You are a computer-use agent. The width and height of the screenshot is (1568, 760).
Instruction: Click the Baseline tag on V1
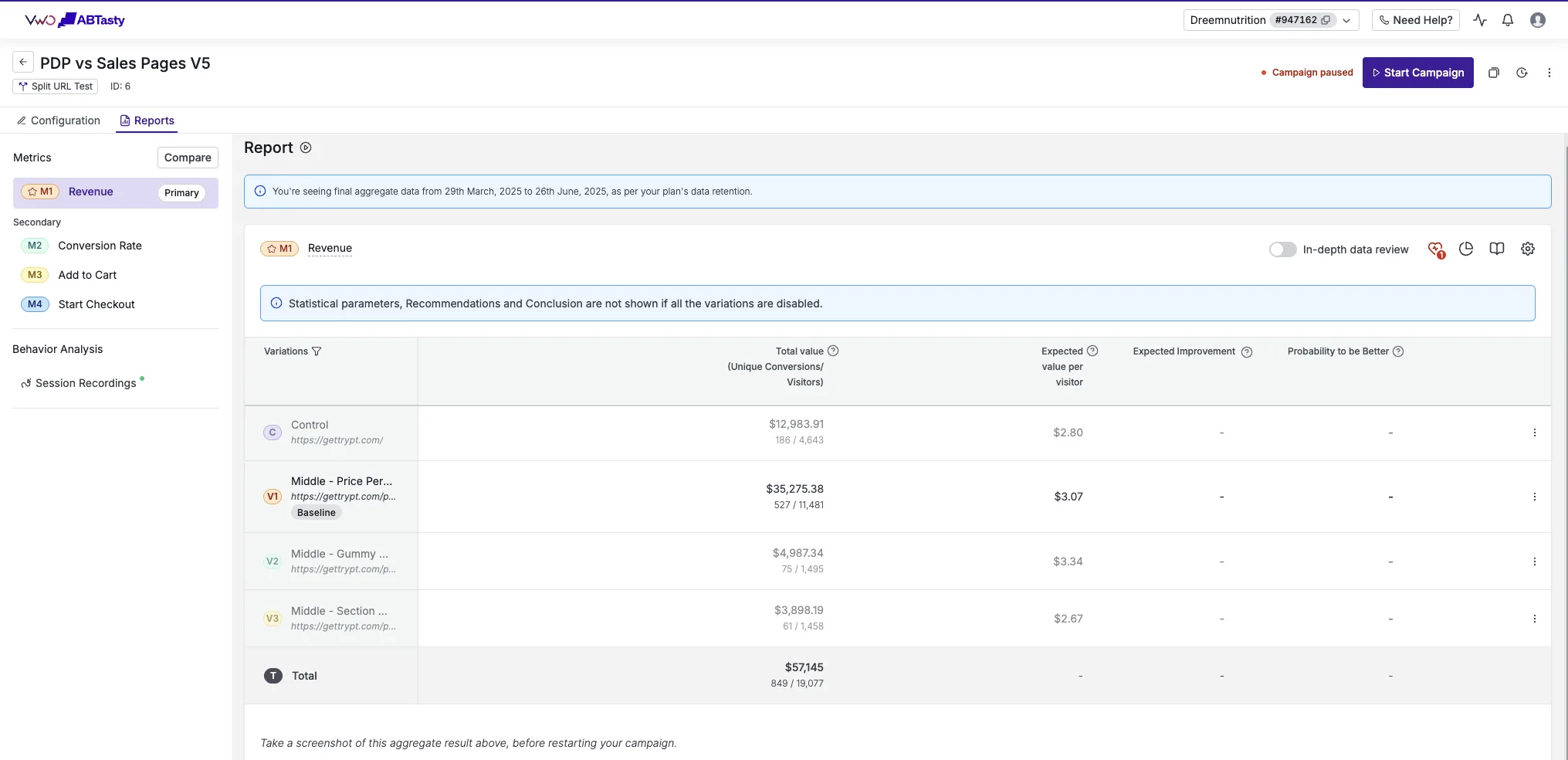[317, 513]
